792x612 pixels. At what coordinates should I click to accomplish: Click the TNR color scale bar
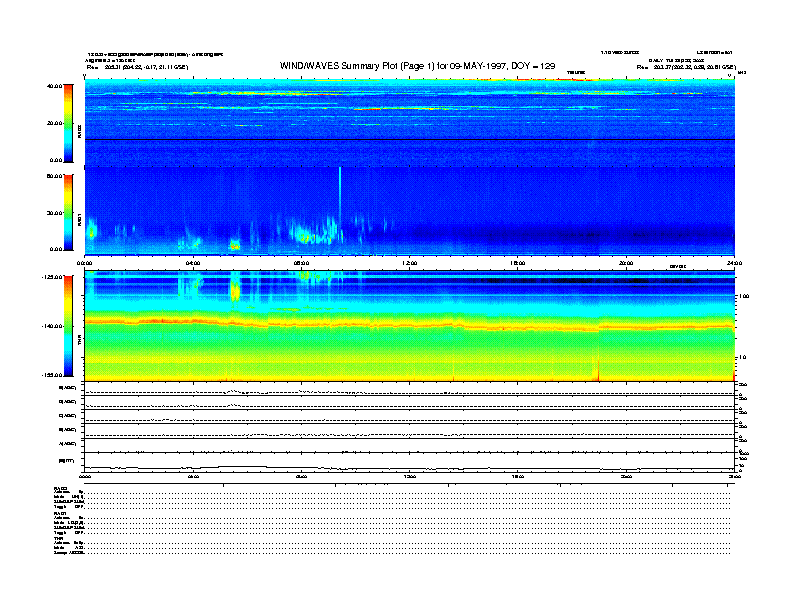click(68, 326)
